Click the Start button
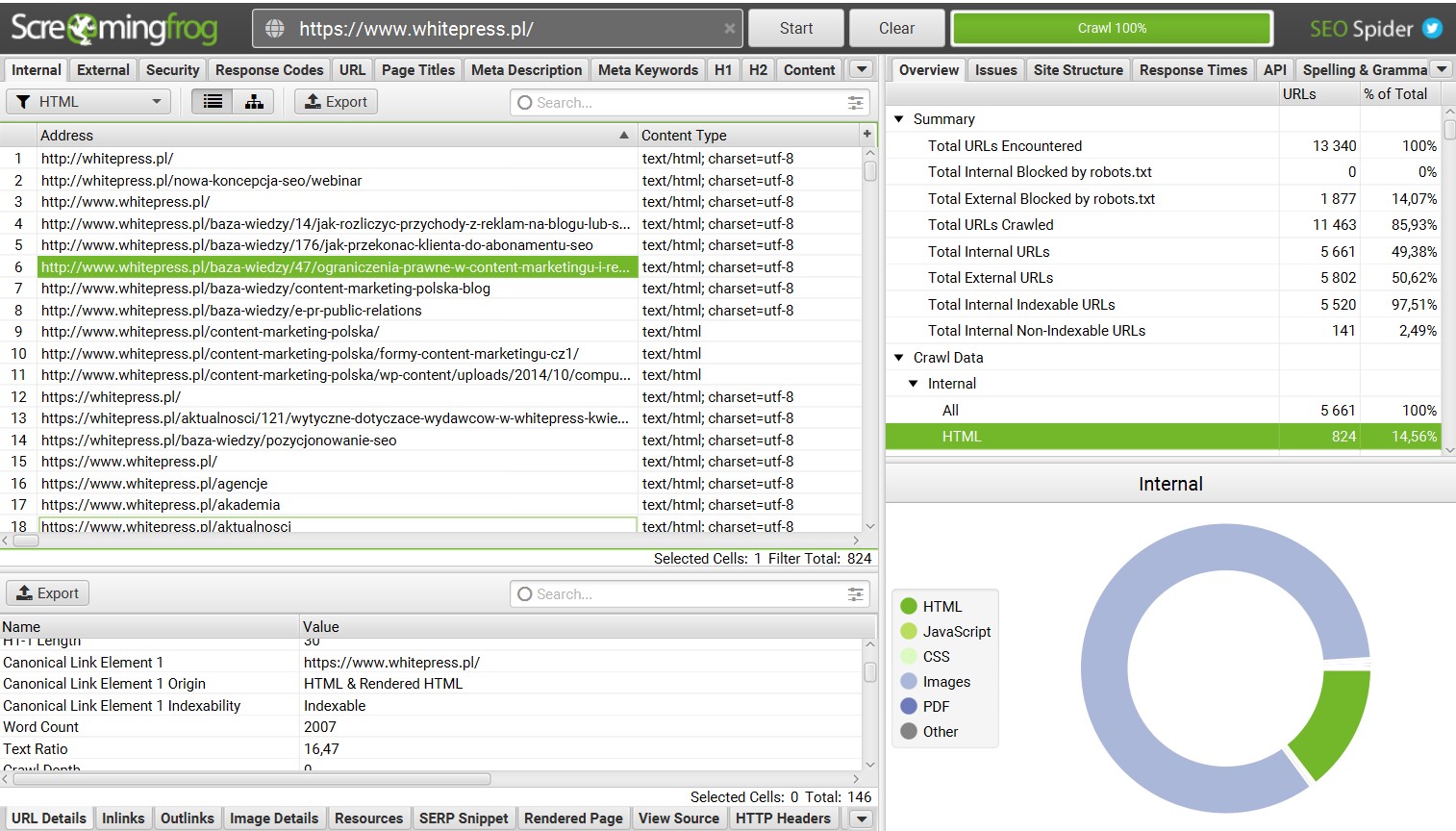Viewport: 1456px width, 831px height. [796, 29]
